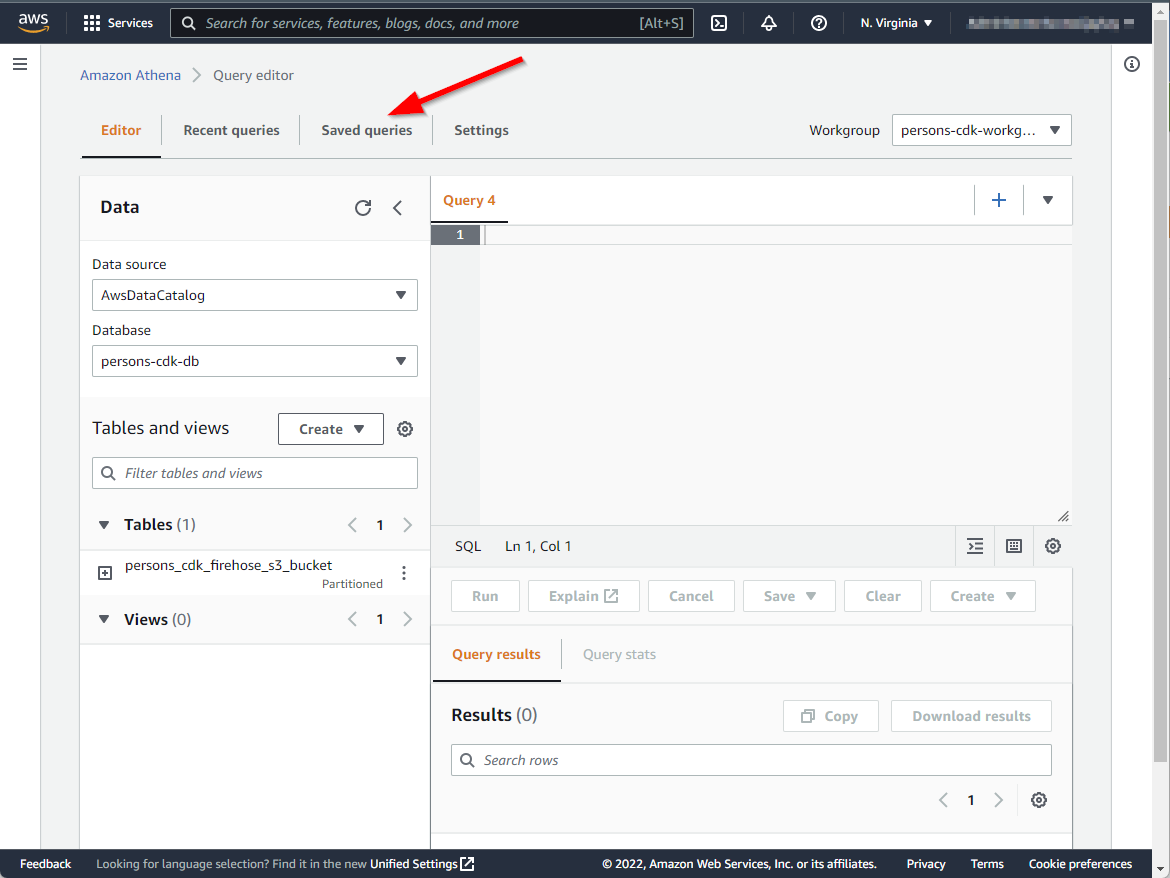Expand the persons_cdk_firehose_s3_bucket table columns
1170x878 pixels.
[x=105, y=573]
